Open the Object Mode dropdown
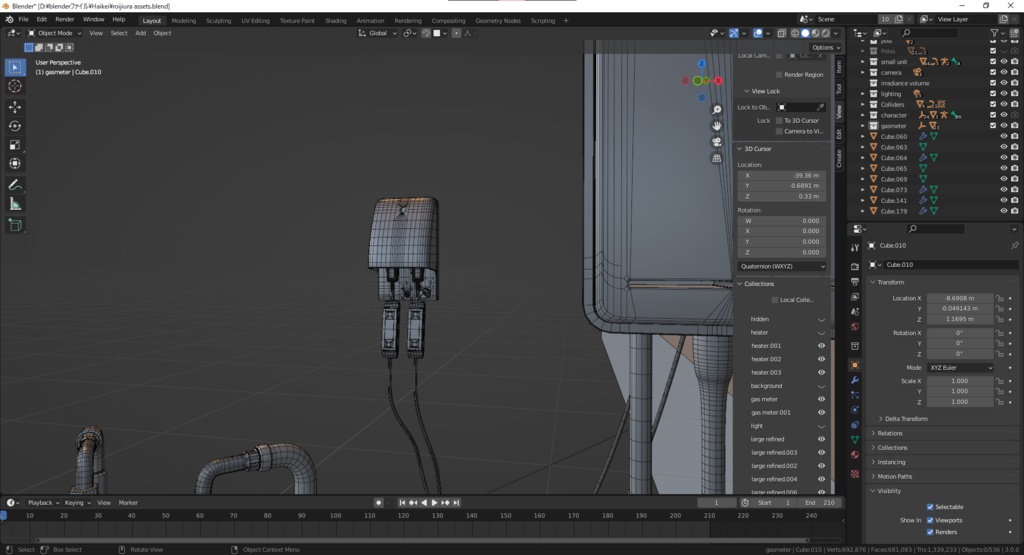The image size is (1024, 555). coord(54,33)
